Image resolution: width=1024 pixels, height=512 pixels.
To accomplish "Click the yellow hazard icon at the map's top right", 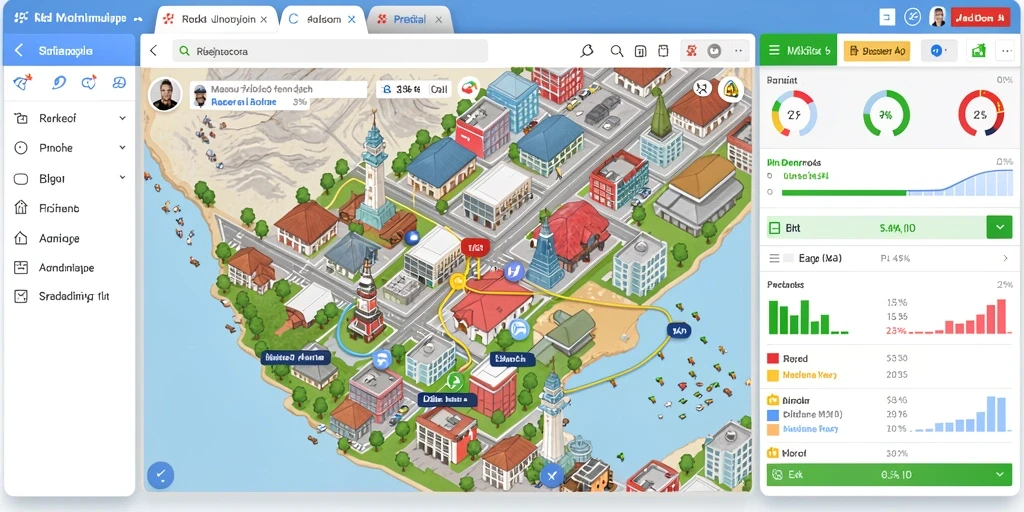I will [x=731, y=90].
